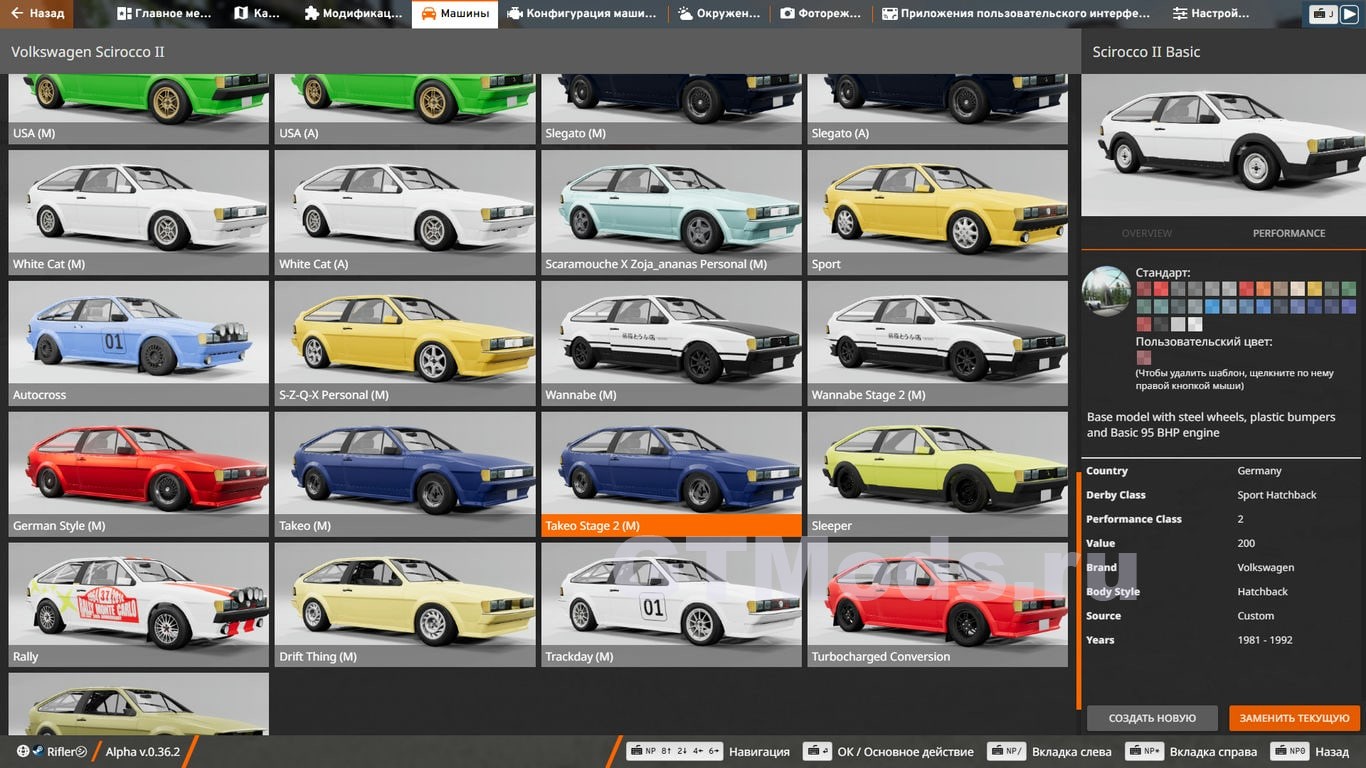The image size is (1366, 768).
Task: Select S-Z-Q-X Personal (M) configuration
Action: [x=405, y=343]
